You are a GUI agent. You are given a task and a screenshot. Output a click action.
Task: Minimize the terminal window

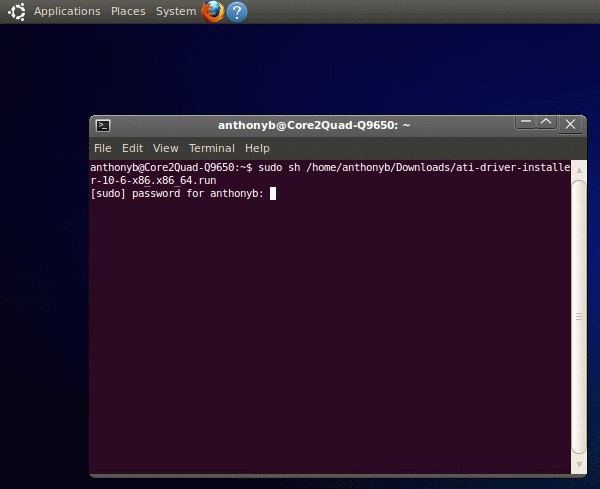tap(526, 122)
